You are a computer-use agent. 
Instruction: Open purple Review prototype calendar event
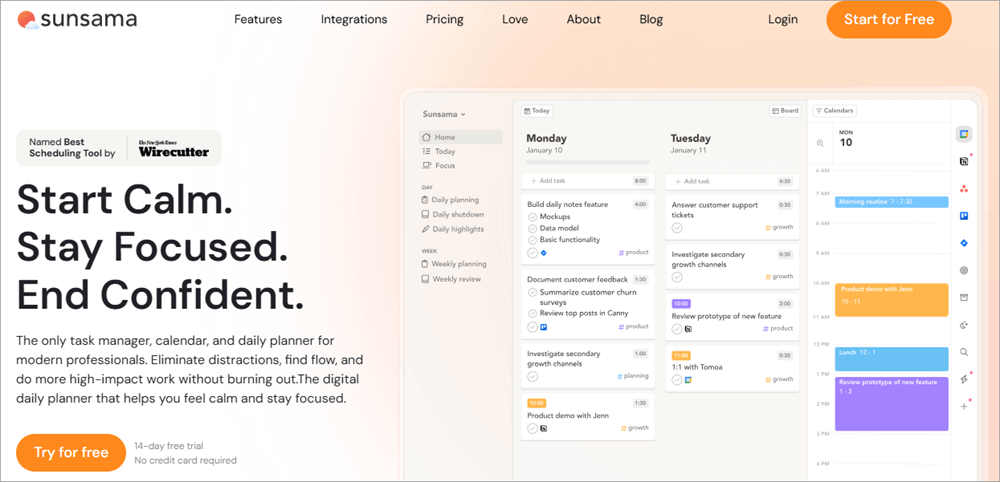(892, 404)
